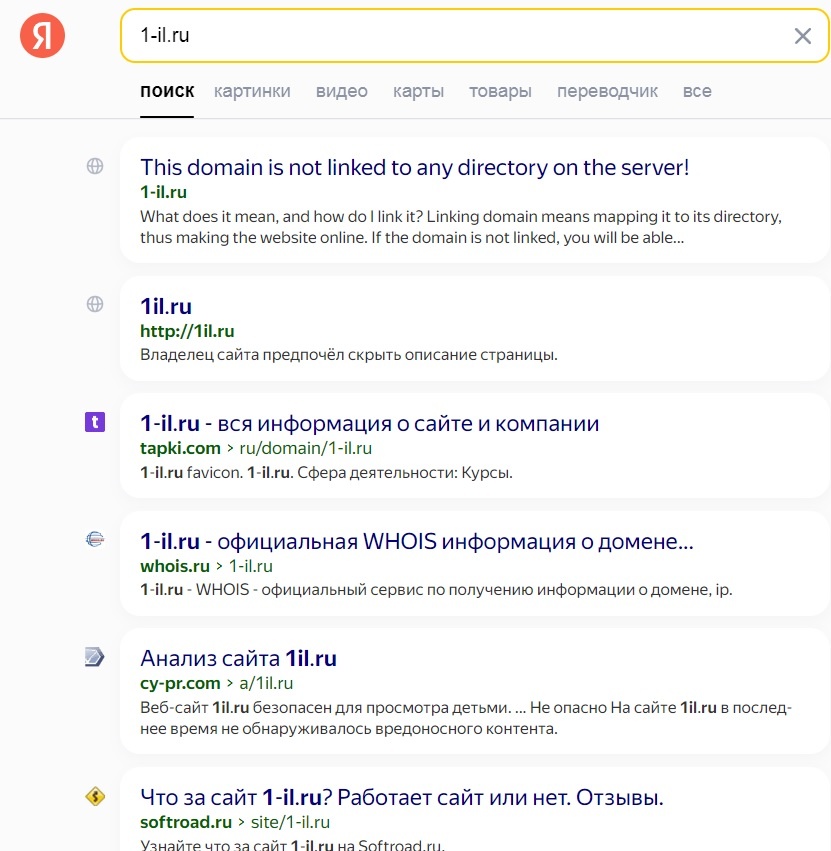Open the WHOIS information result title
The width and height of the screenshot is (831, 851).
pyautogui.click(x=416, y=541)
